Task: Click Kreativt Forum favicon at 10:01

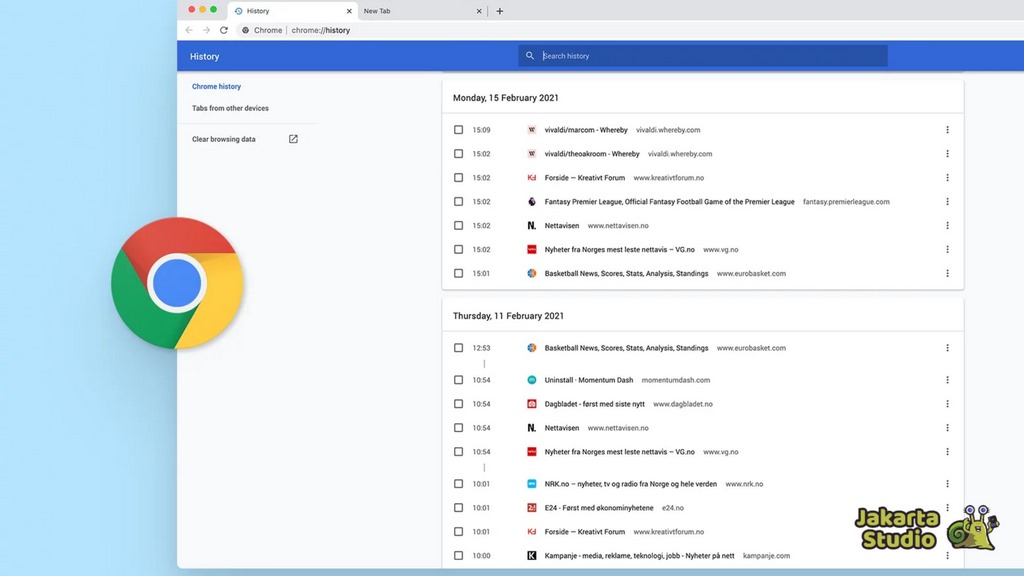Action: 532,532
